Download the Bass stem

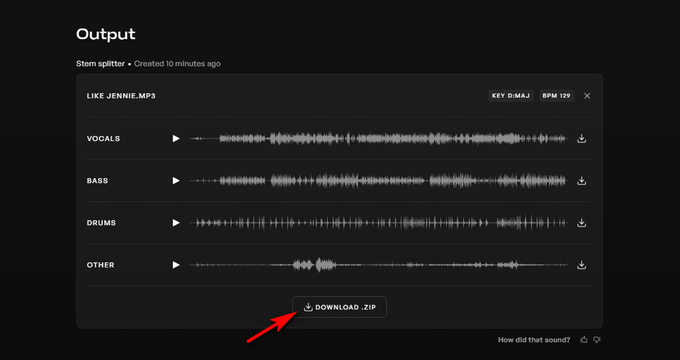click(582, 181)
